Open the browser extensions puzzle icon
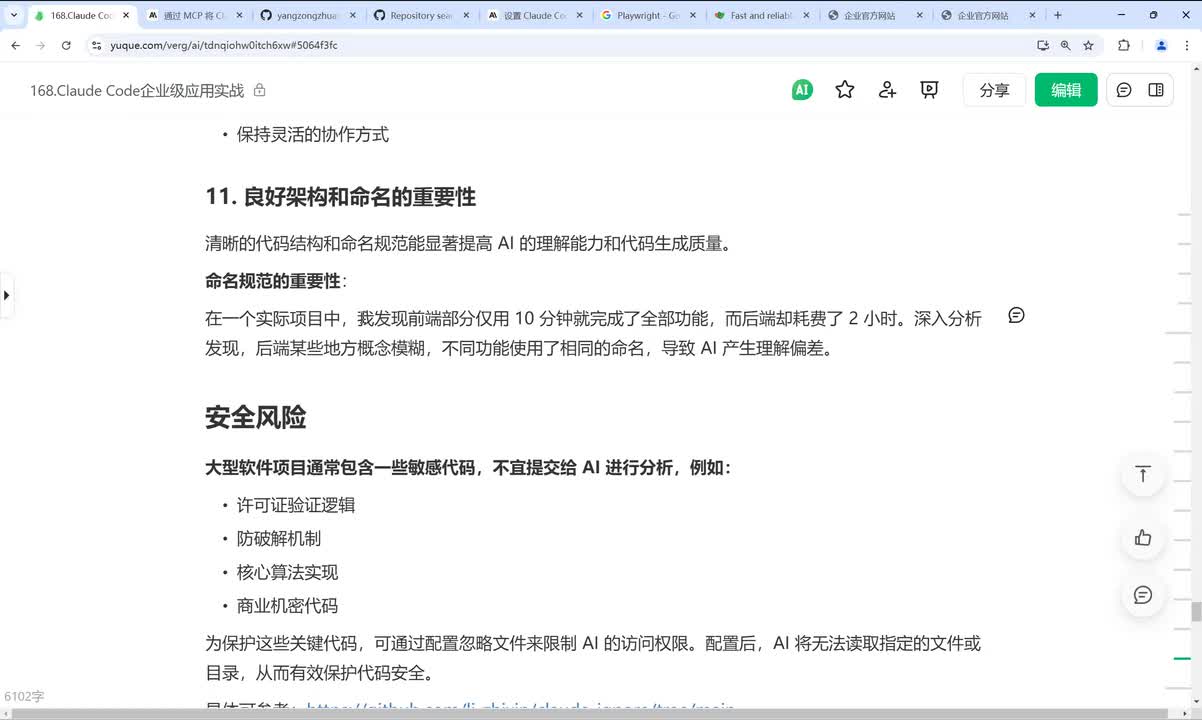1202x720 pixels. tap(1123, 45)
